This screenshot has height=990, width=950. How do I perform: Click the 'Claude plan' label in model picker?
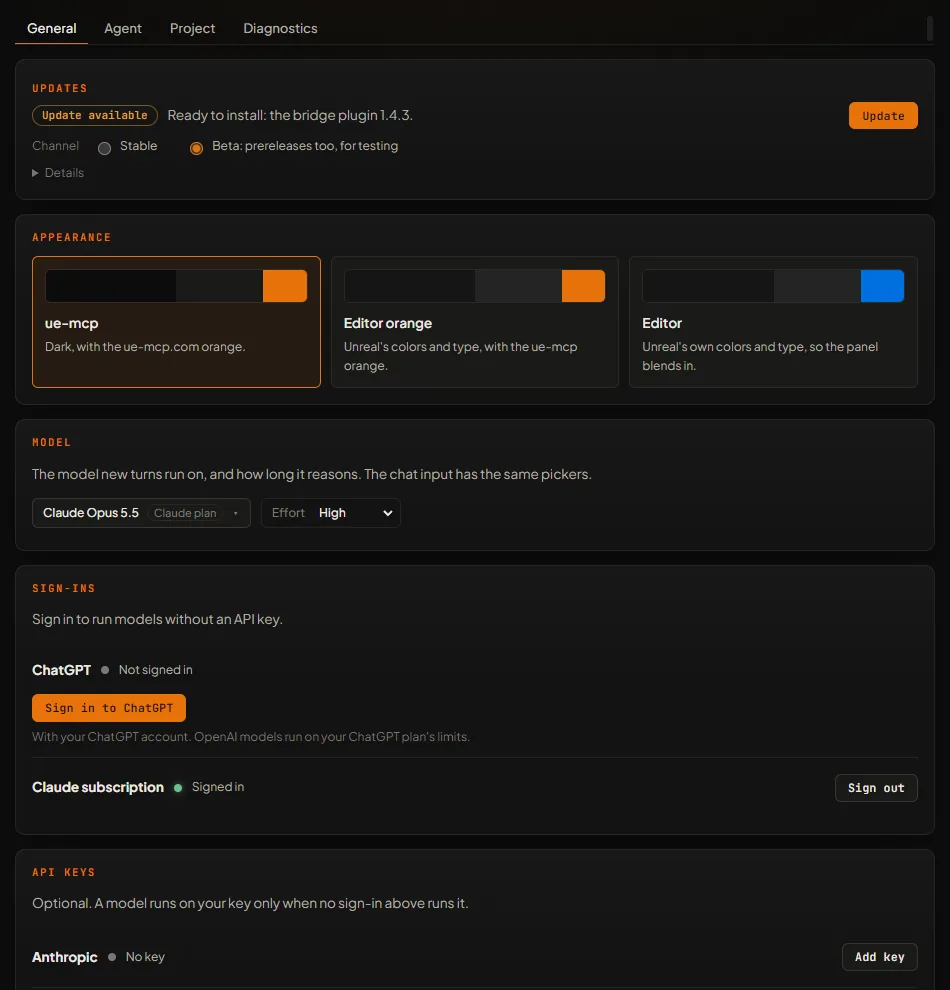tap(185, 513)
